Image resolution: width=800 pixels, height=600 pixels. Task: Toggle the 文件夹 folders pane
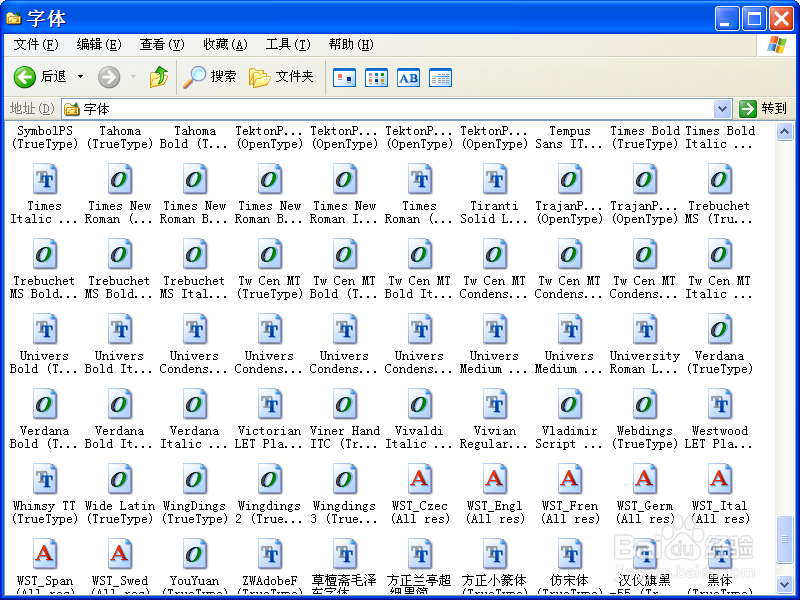coord(281,77)
